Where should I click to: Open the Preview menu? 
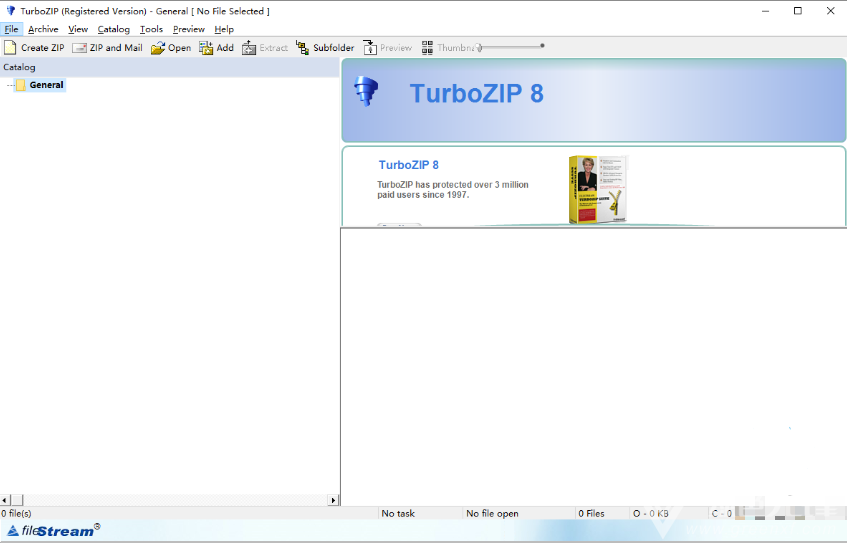pyautogui.click(x=189, y=29)
